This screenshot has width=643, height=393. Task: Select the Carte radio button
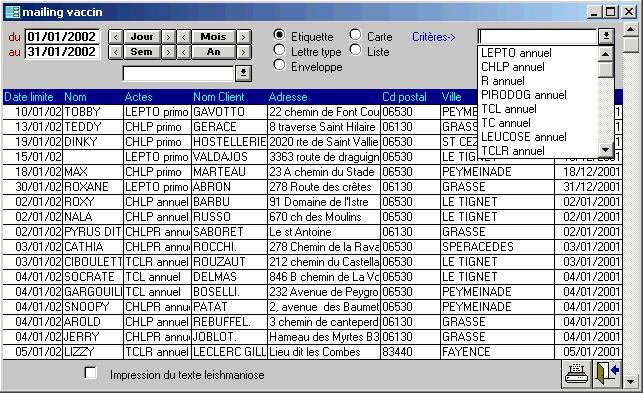356,35
